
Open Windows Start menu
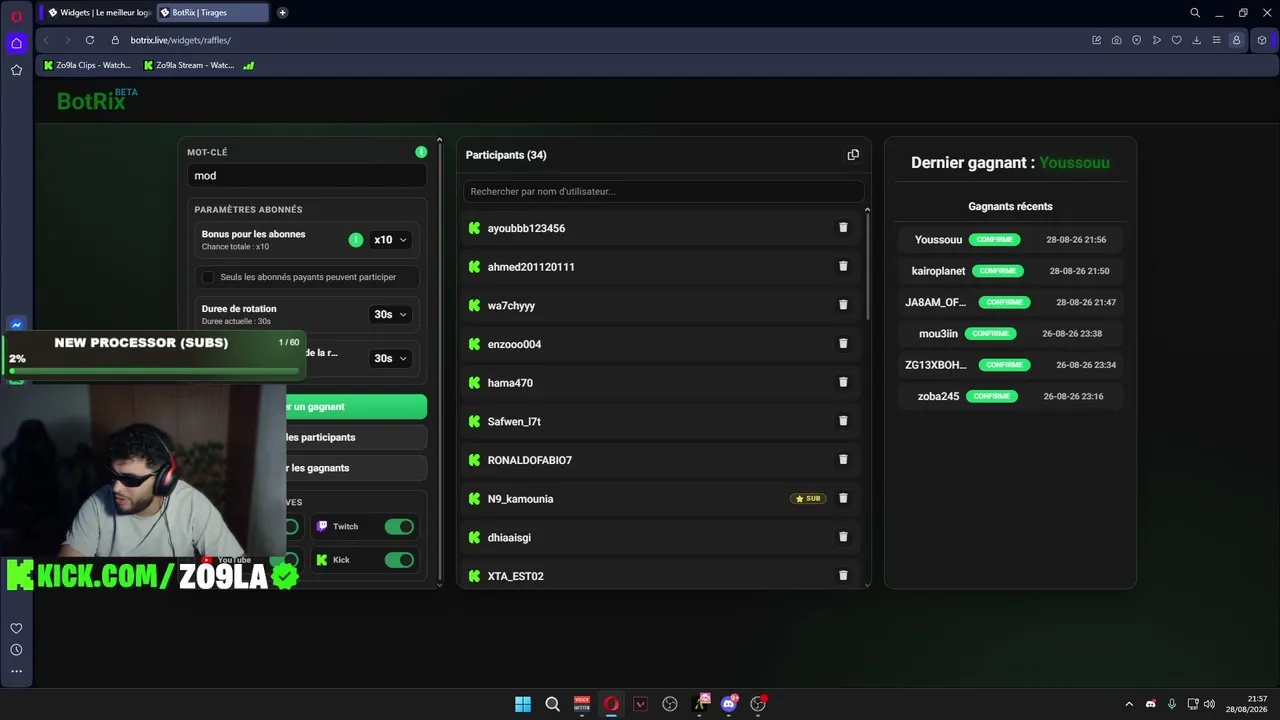(523, 704)
